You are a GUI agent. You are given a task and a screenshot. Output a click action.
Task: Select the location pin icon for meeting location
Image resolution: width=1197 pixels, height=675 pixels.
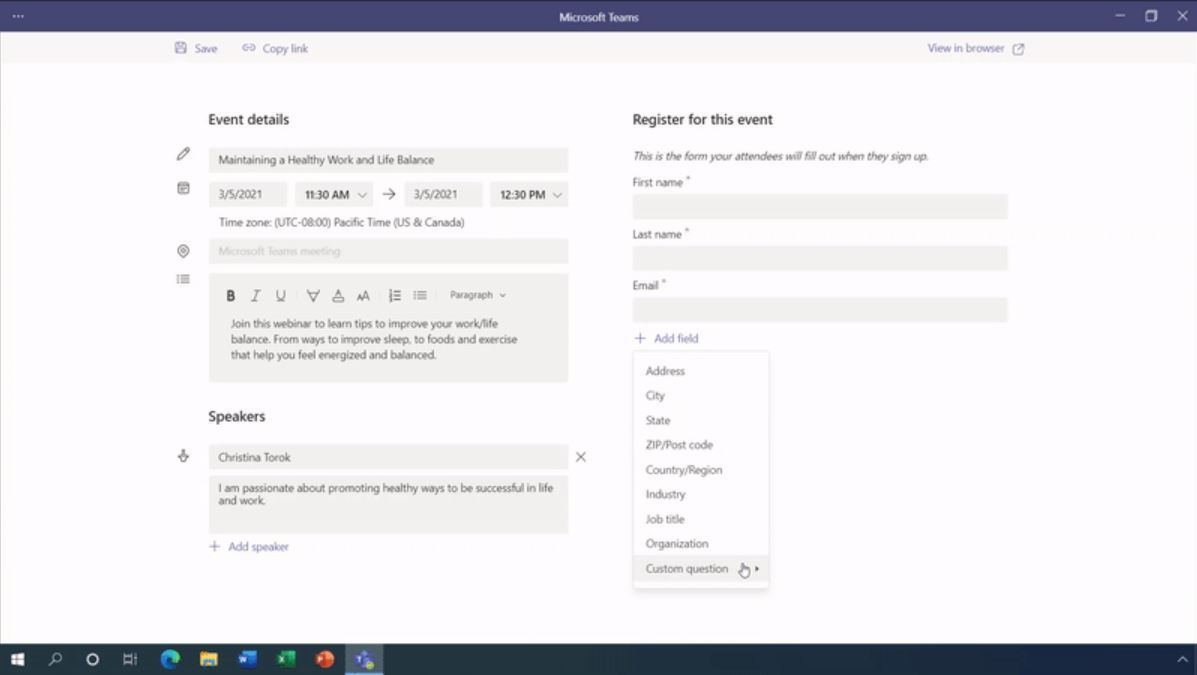pyautogui.click(x=183, y=251)
